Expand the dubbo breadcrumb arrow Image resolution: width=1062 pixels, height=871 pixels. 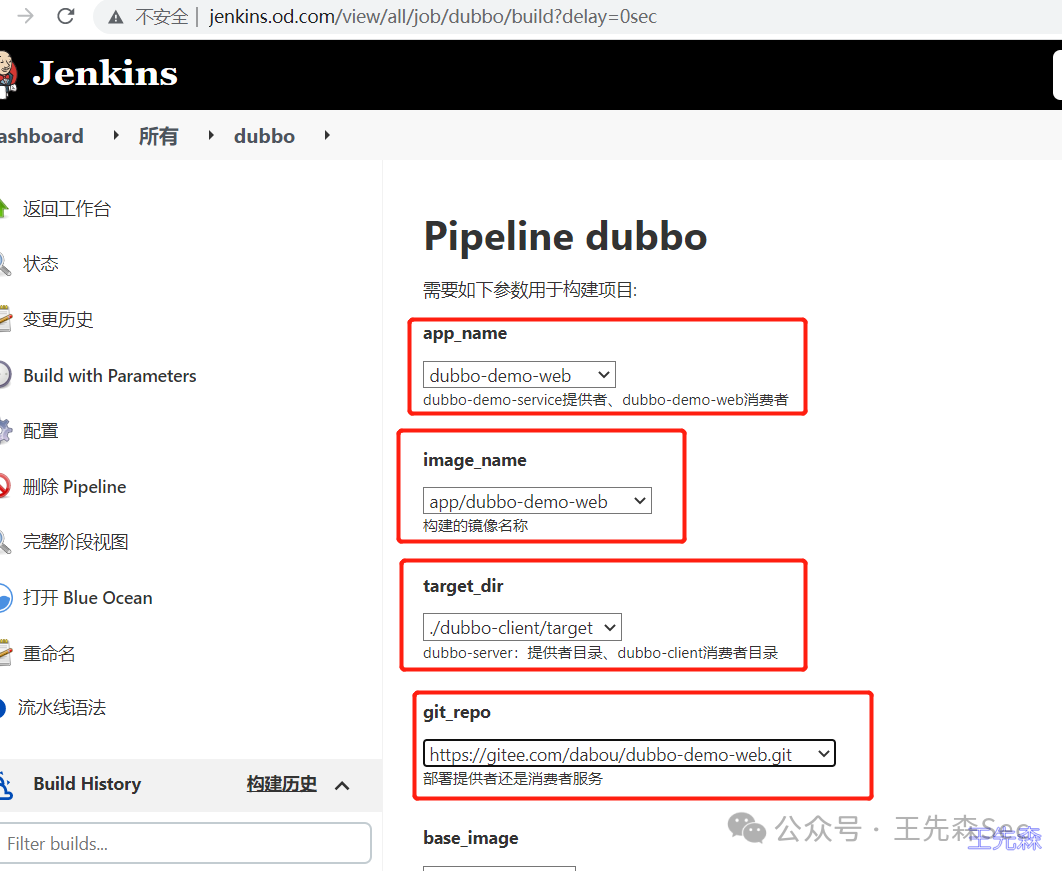(326, 135)
